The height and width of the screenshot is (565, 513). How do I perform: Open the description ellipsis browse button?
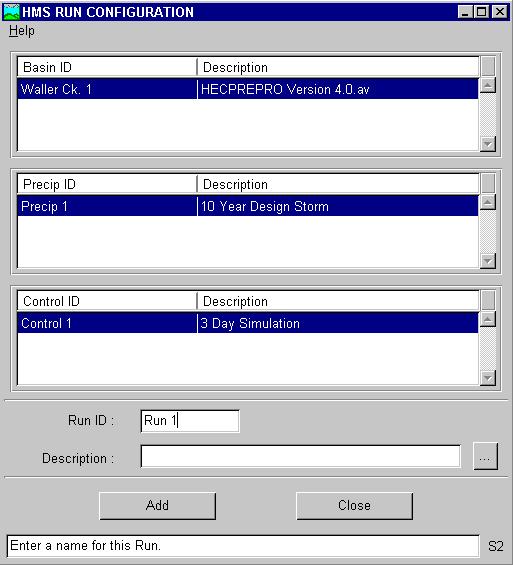(485, 457)
